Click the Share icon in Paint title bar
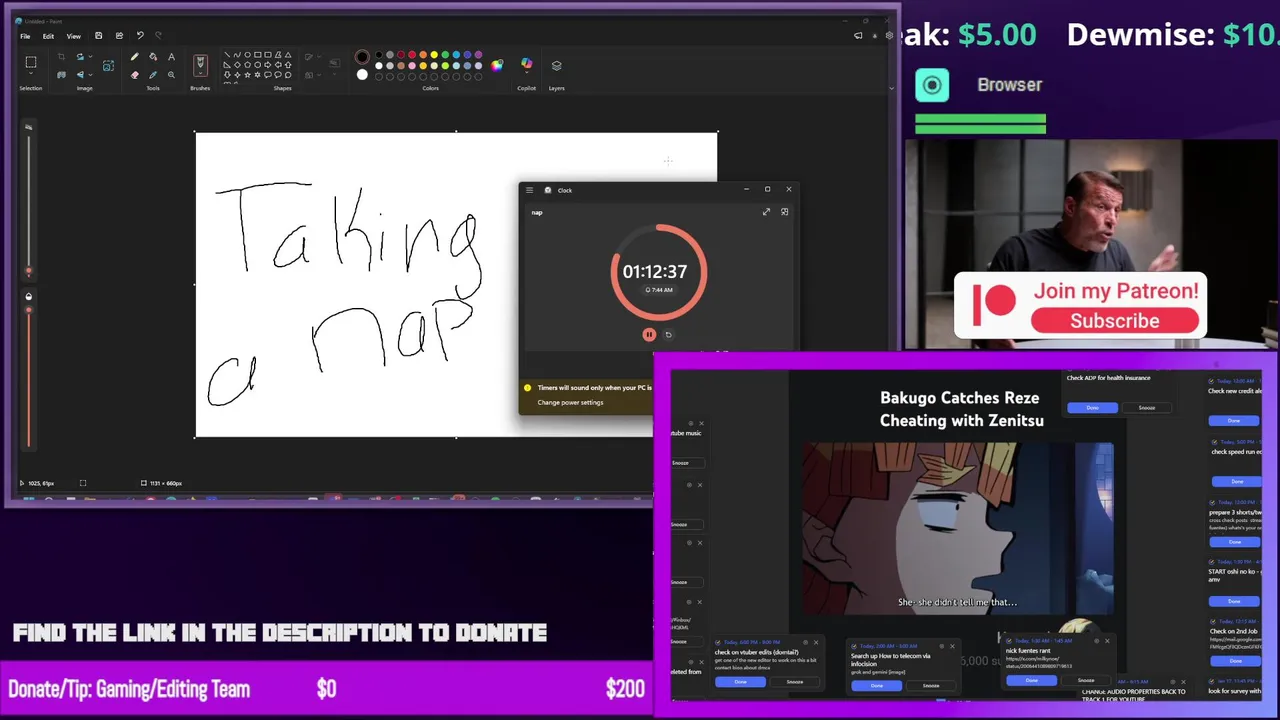The width and height of the screenshot is (1280, 720). (120, 36)
